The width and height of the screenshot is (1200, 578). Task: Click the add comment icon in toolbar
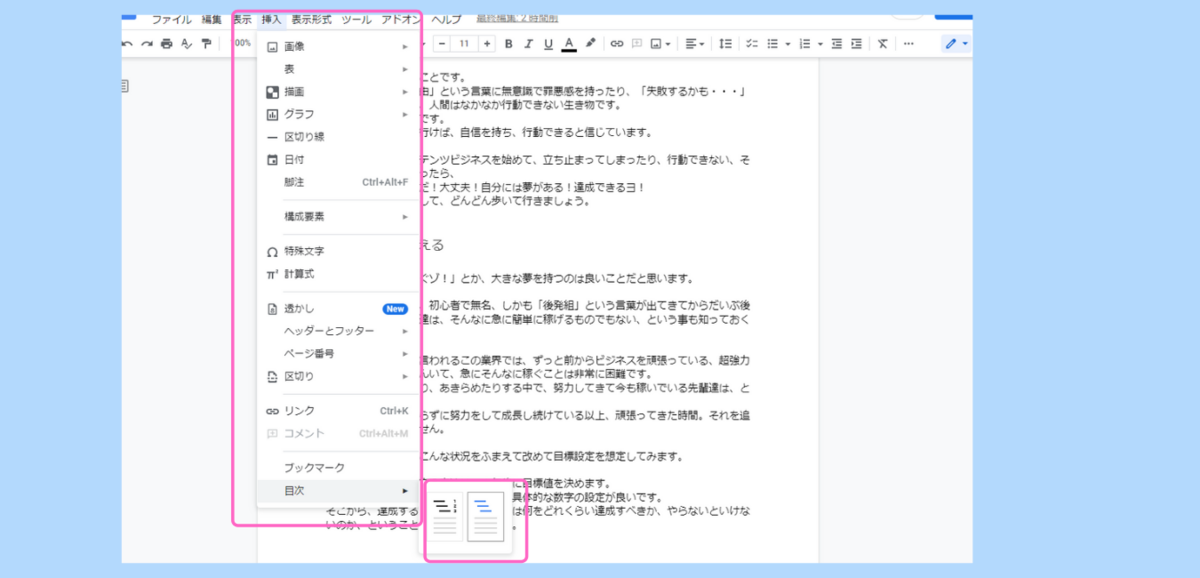[637, 44]
